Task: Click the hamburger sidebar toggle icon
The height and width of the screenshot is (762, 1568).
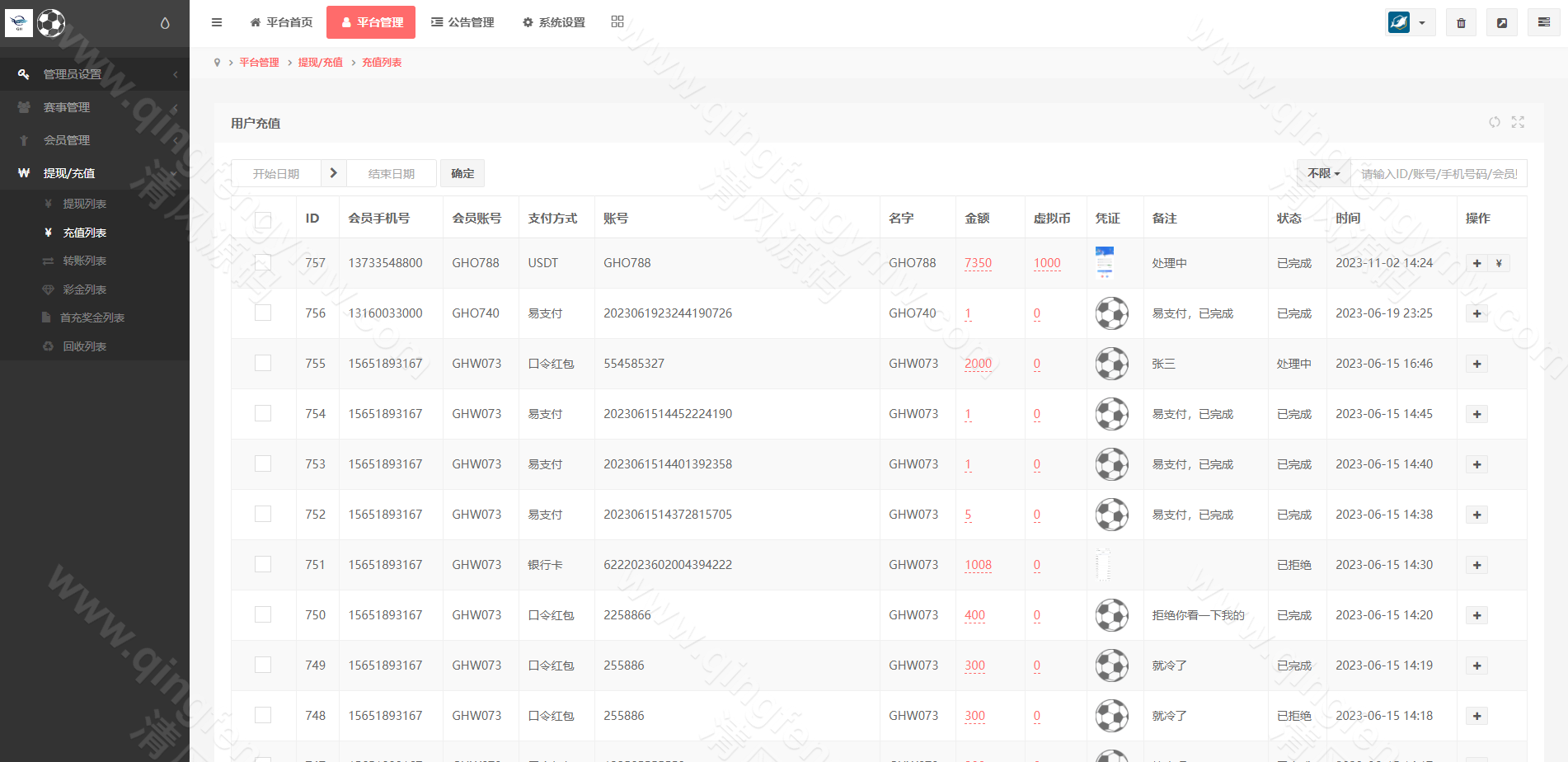Action: click(217, 22)
